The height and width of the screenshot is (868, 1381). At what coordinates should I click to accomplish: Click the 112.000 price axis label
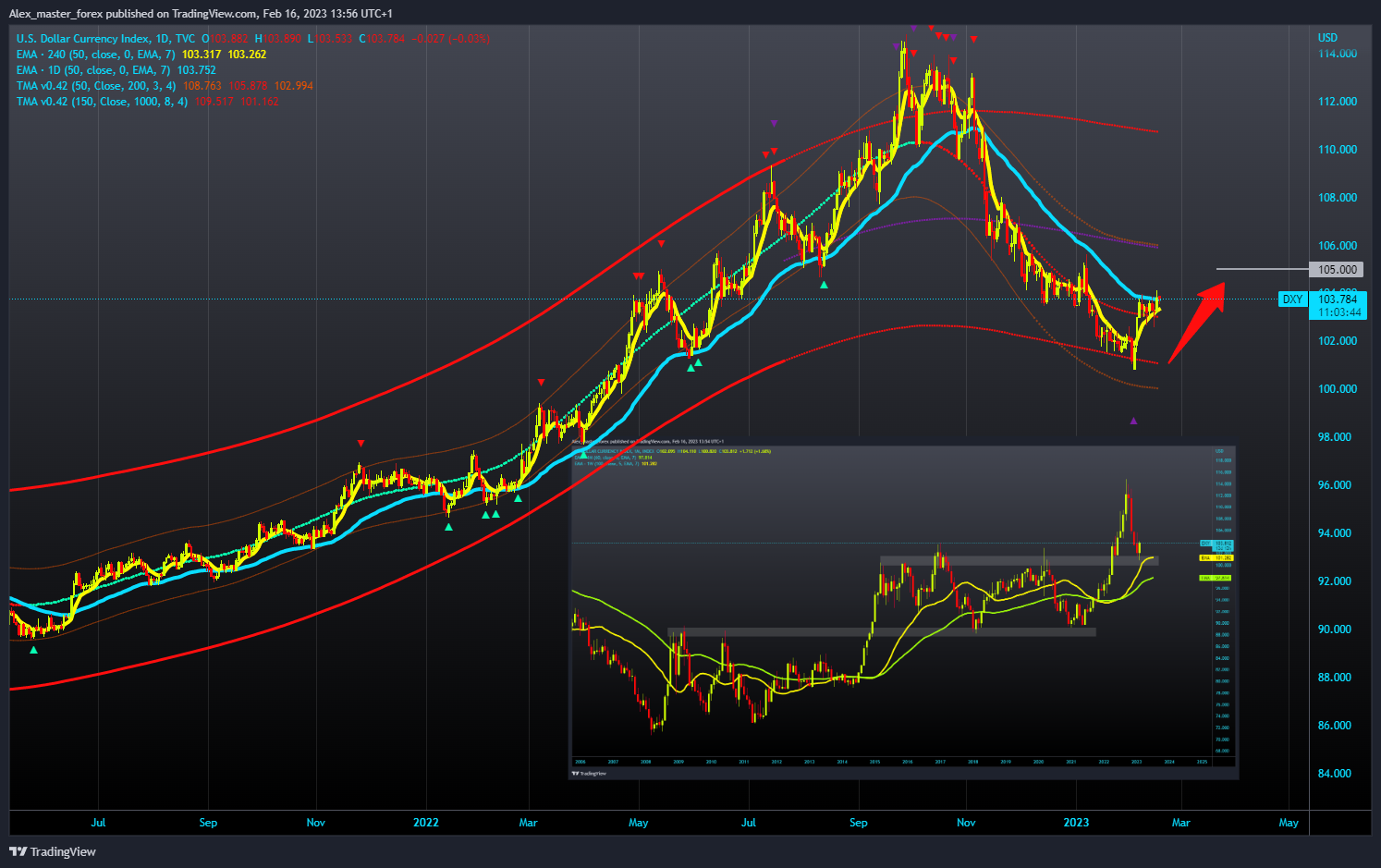pos(1338,102)
